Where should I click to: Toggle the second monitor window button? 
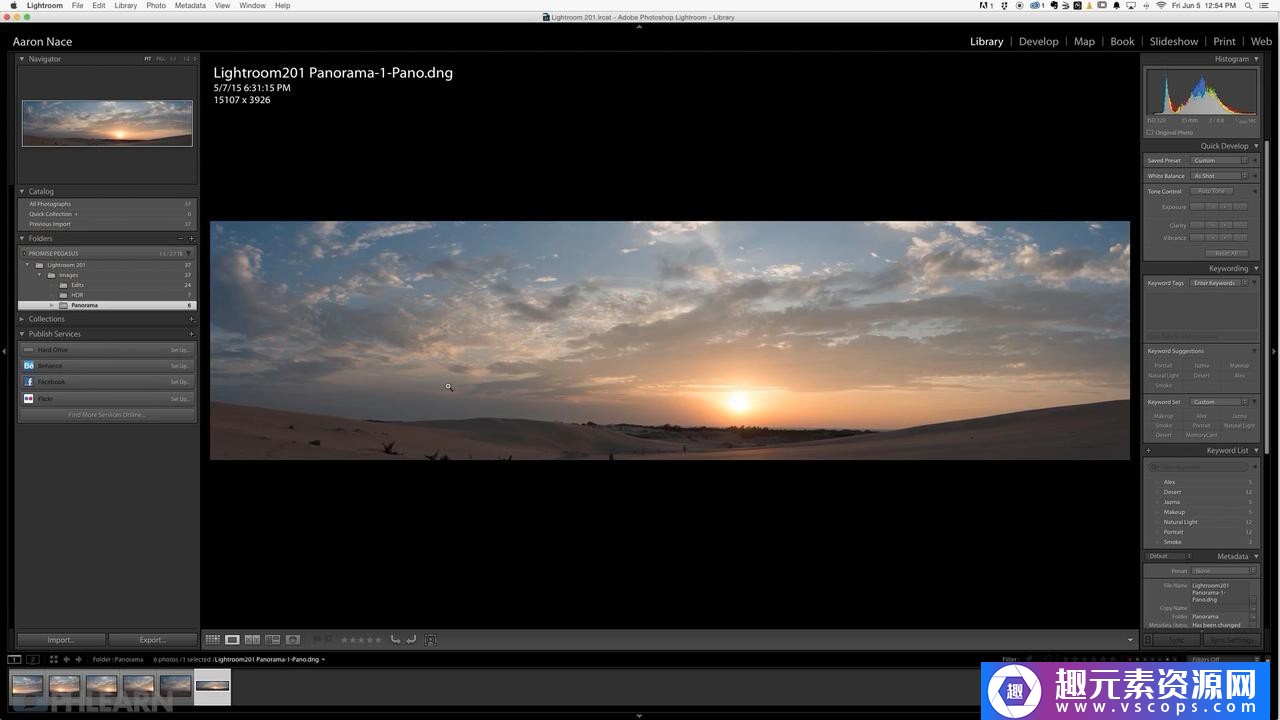33,660
